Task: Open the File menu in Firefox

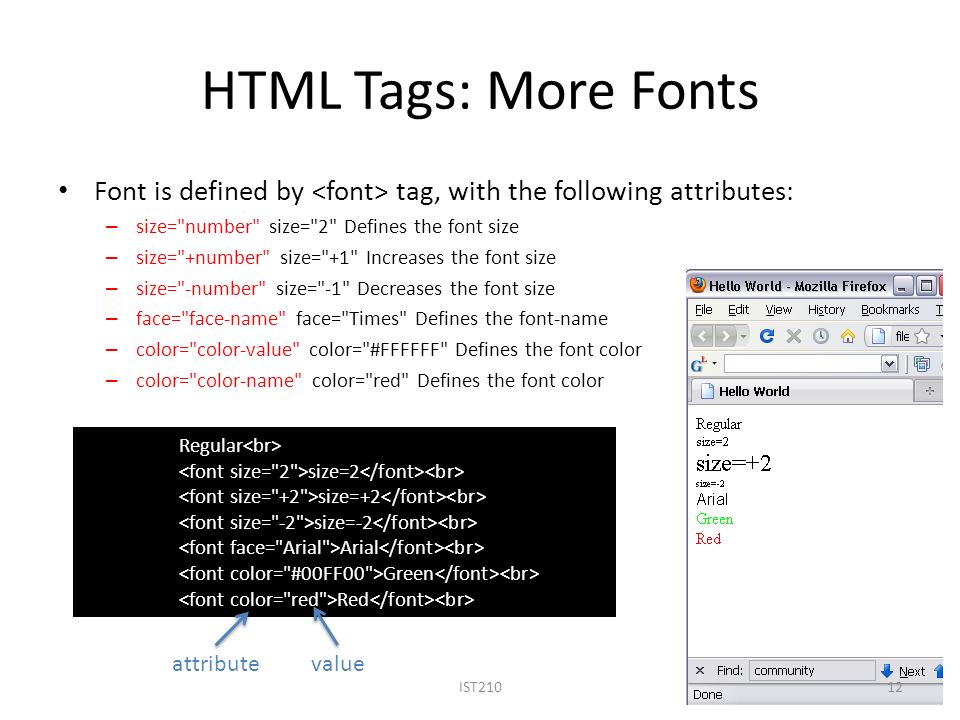Action: pos(703,310)
